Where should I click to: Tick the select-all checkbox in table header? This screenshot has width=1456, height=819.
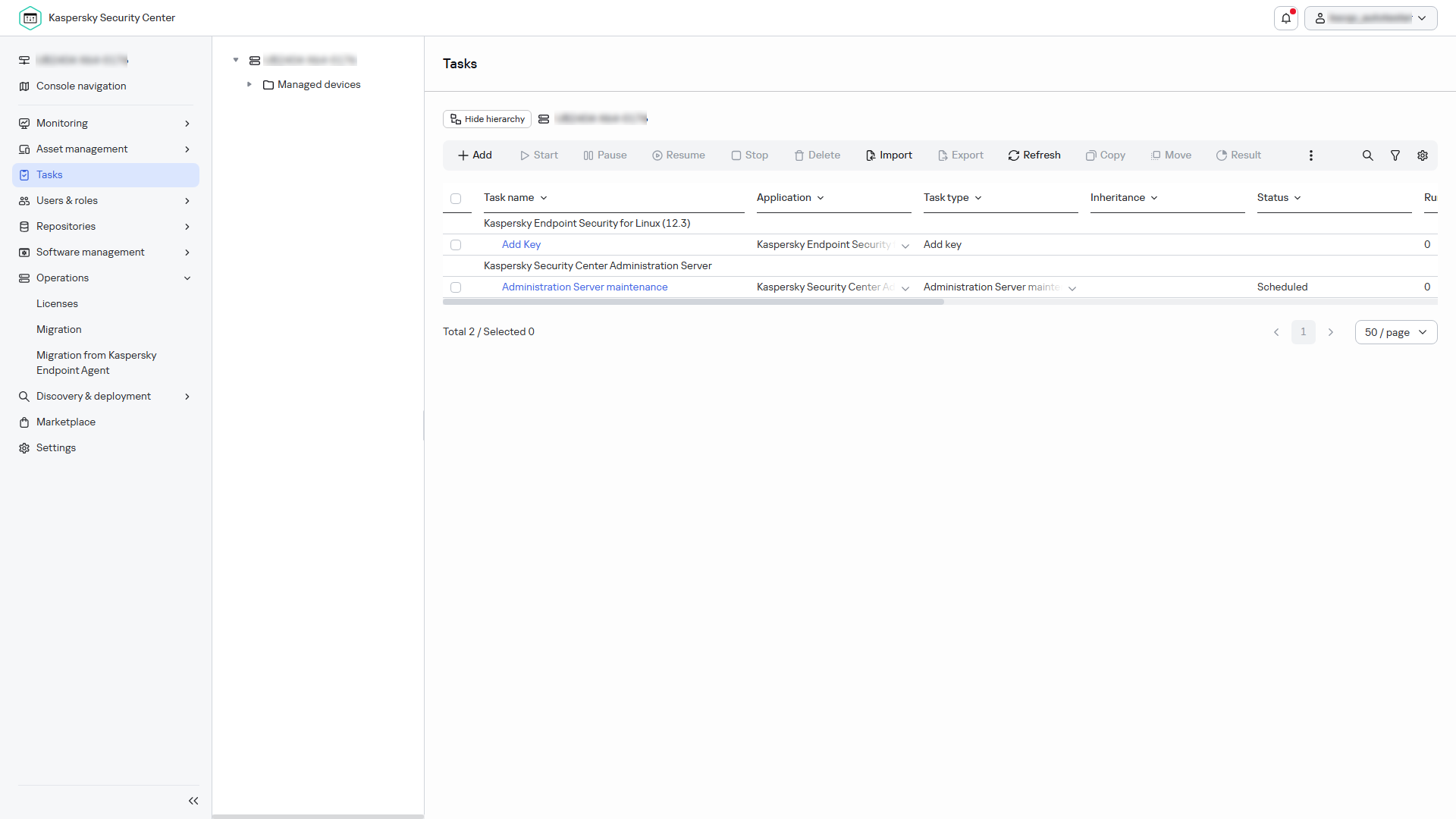(456, 199)
